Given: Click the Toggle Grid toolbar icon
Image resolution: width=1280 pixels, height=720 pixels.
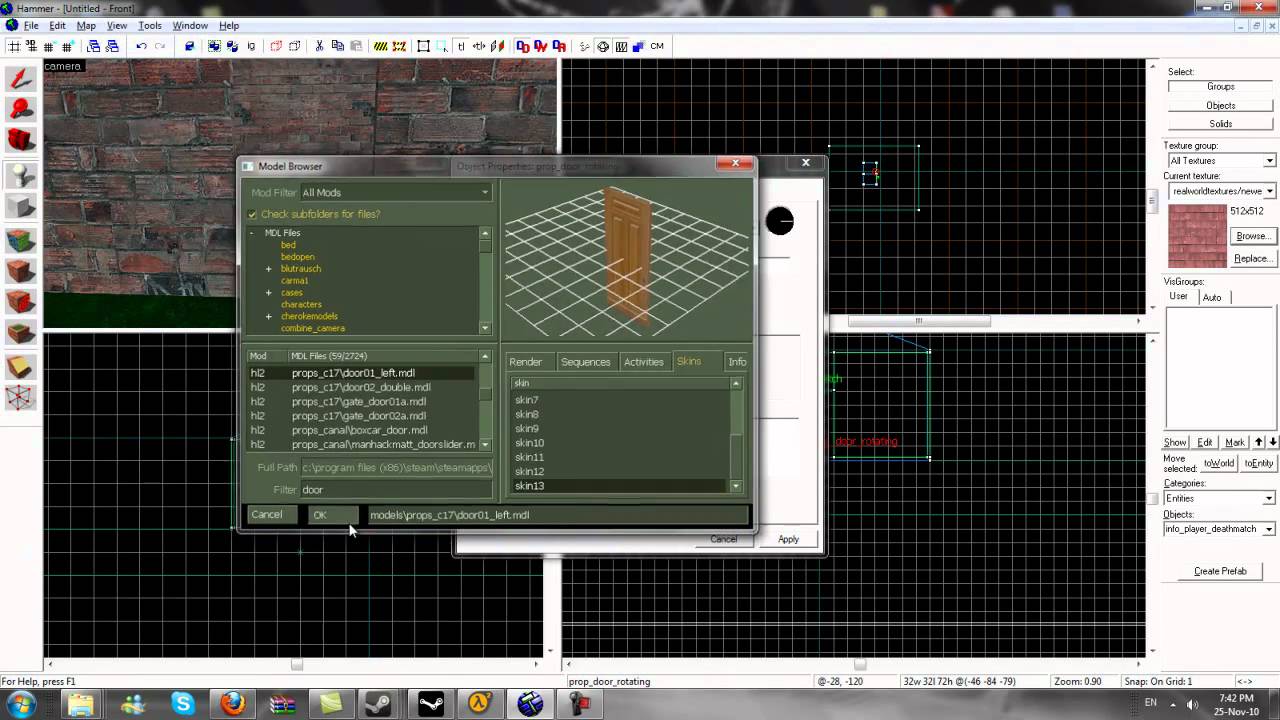Looking at the screenshot, I should click(14, 46).
